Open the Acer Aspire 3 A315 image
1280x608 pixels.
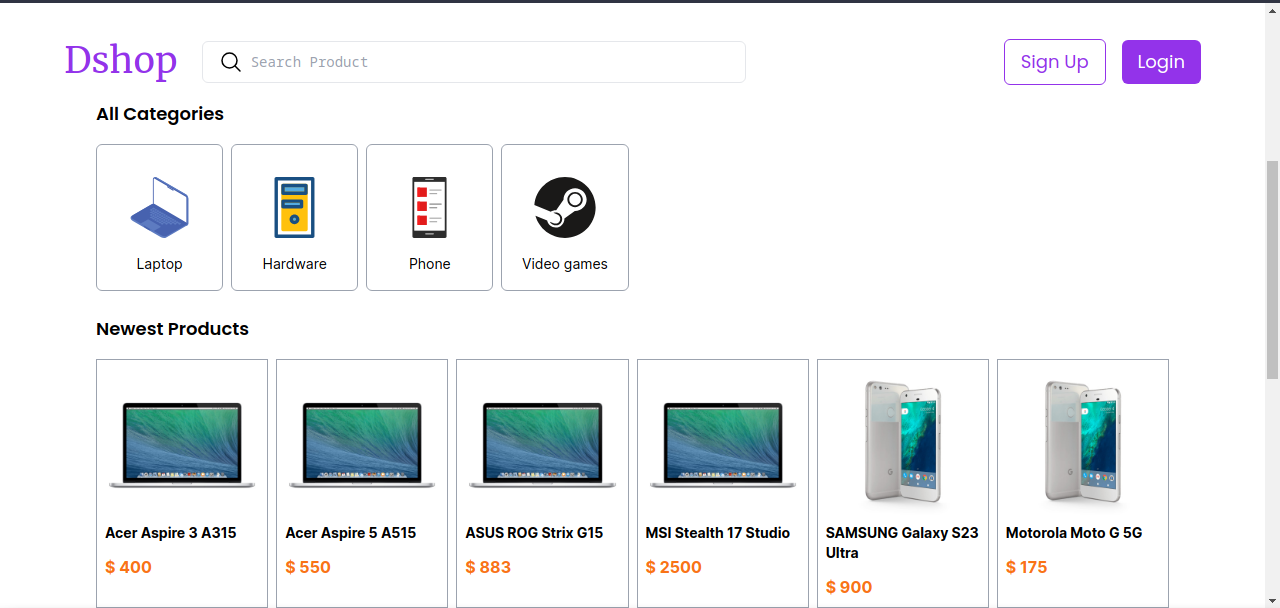coord(182,445)
